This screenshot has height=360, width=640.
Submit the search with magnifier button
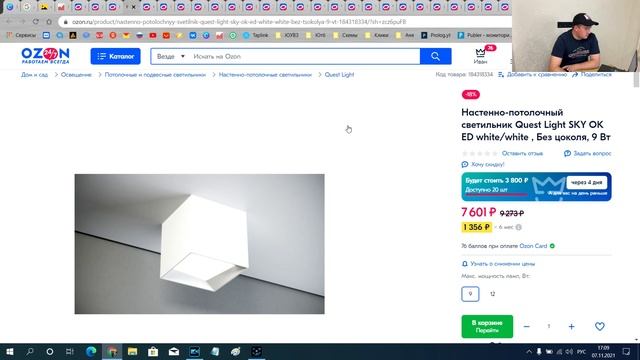click(x=436, y=56)
